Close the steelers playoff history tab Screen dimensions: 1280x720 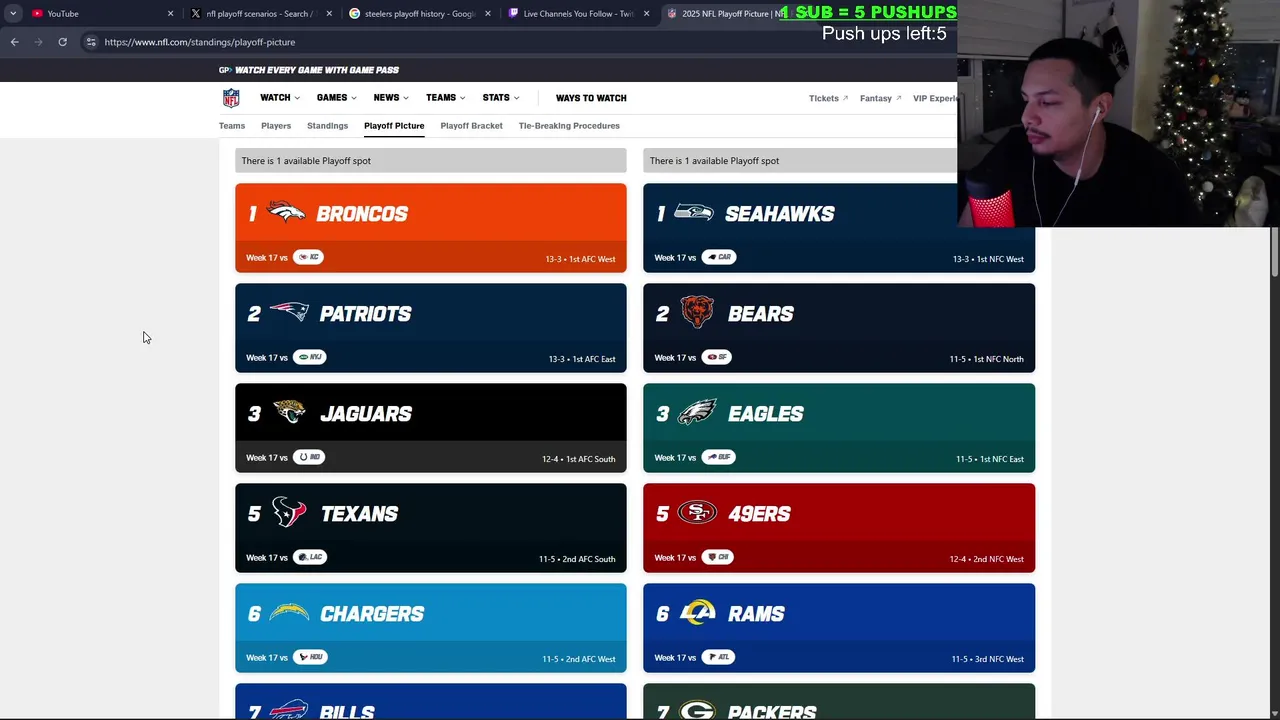point(488,14)
